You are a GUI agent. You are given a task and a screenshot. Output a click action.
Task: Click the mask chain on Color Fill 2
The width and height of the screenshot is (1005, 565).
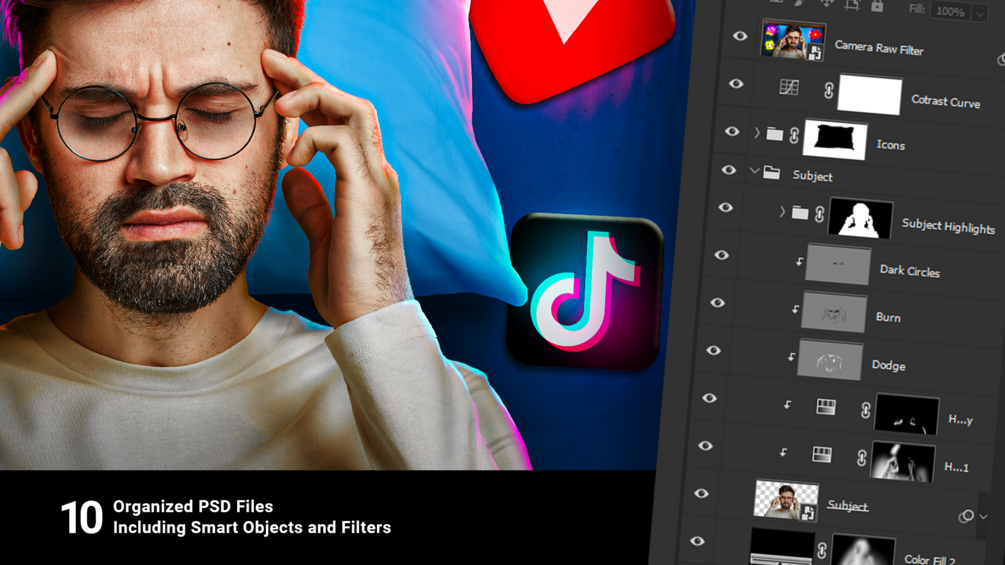822,551
